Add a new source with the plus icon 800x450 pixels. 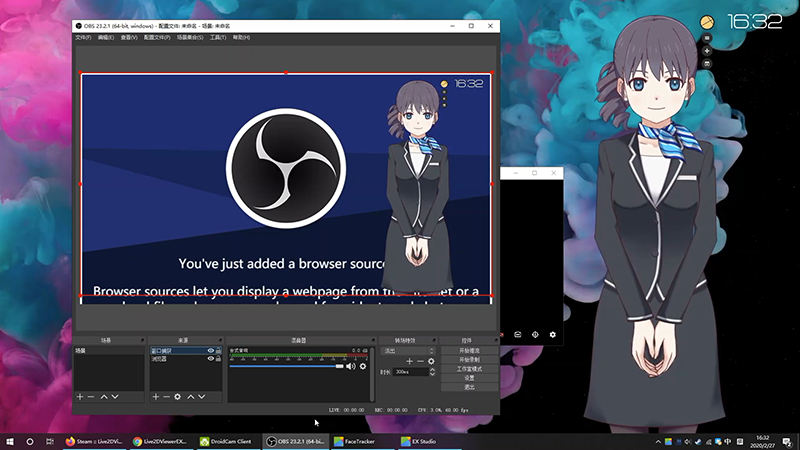156,396
